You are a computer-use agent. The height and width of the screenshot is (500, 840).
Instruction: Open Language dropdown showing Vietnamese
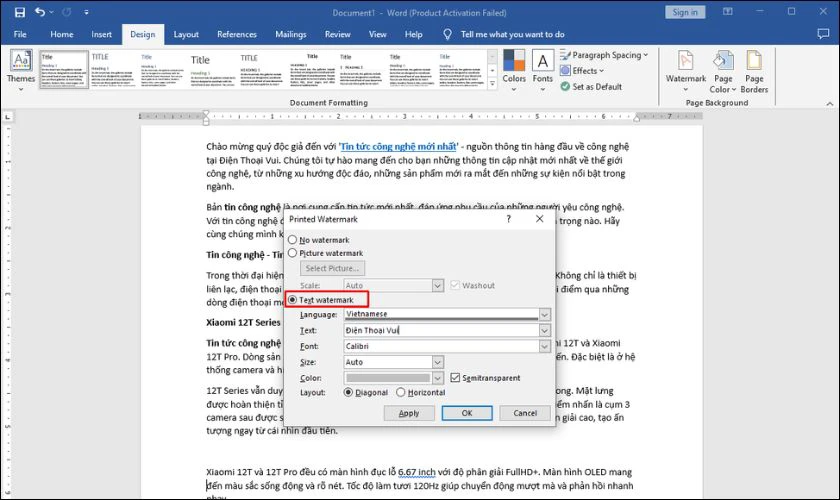pos(544,315)
